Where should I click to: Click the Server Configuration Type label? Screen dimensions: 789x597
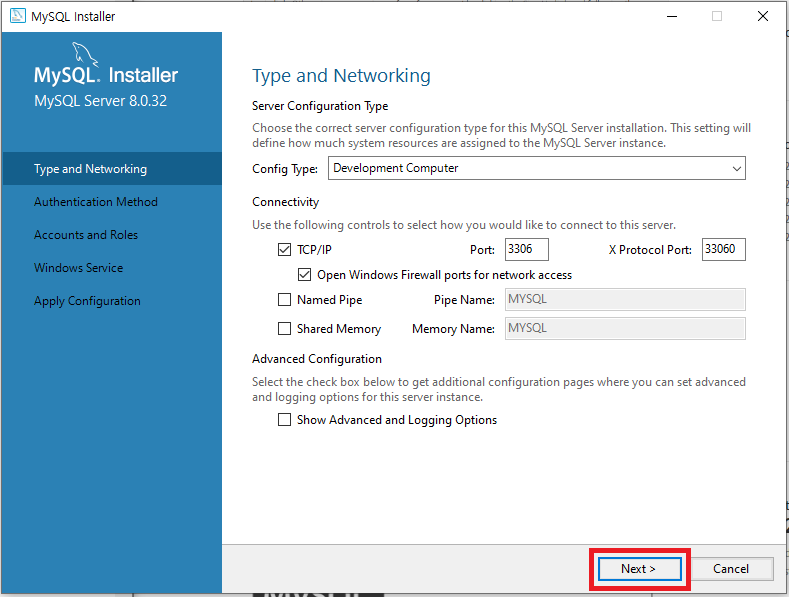tap(320, 106)
